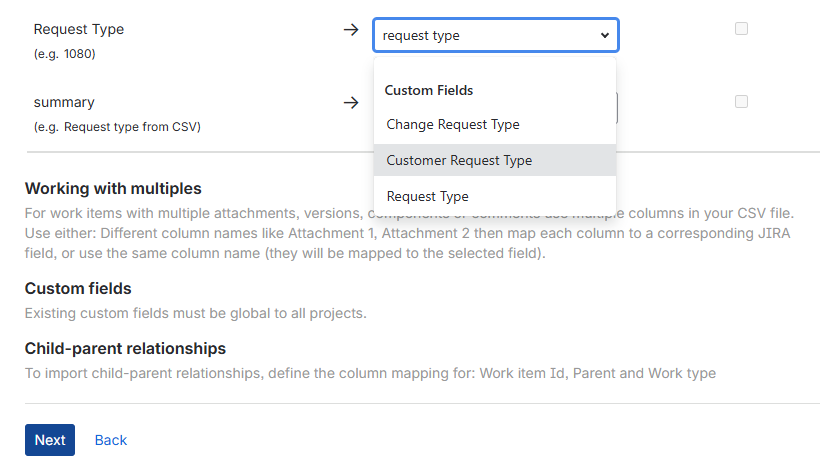This screenshot has width=820, height=475.
Task: Click the '(e.g. 1080)' sample value text
Action: [x=65, y=54]
